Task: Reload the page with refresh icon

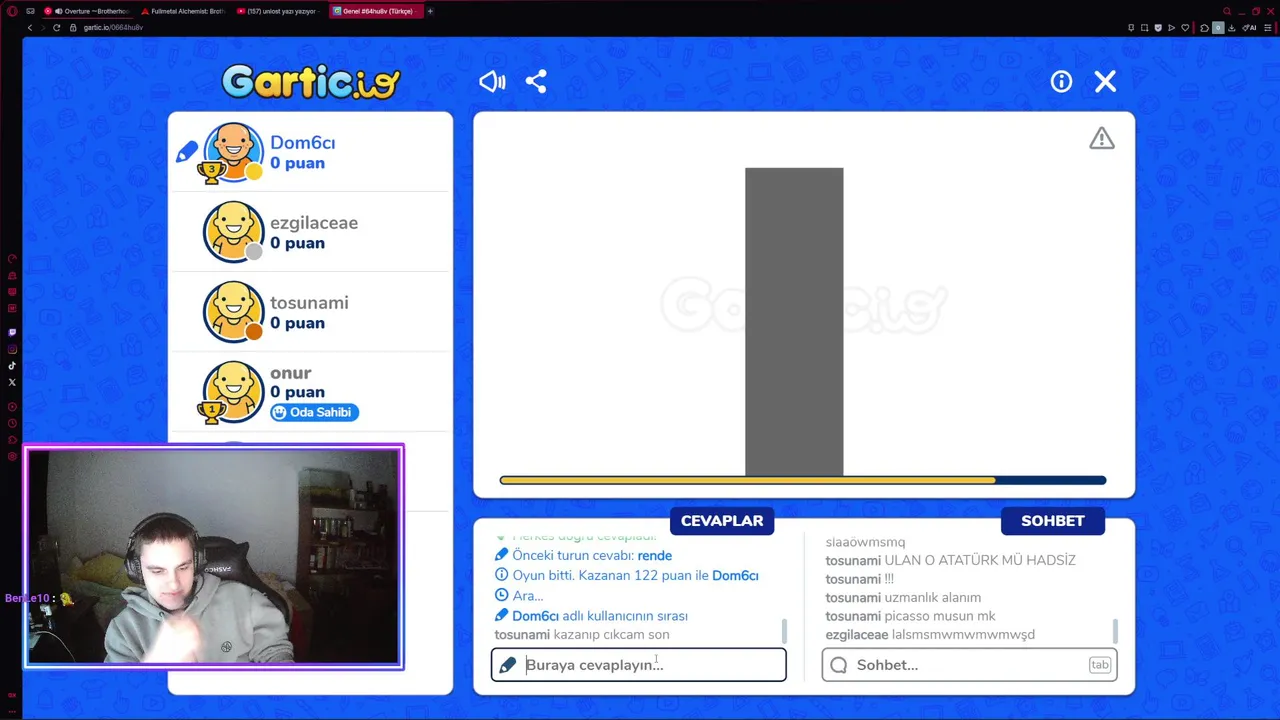Action: pyautogui.click(x=57, y=28)
